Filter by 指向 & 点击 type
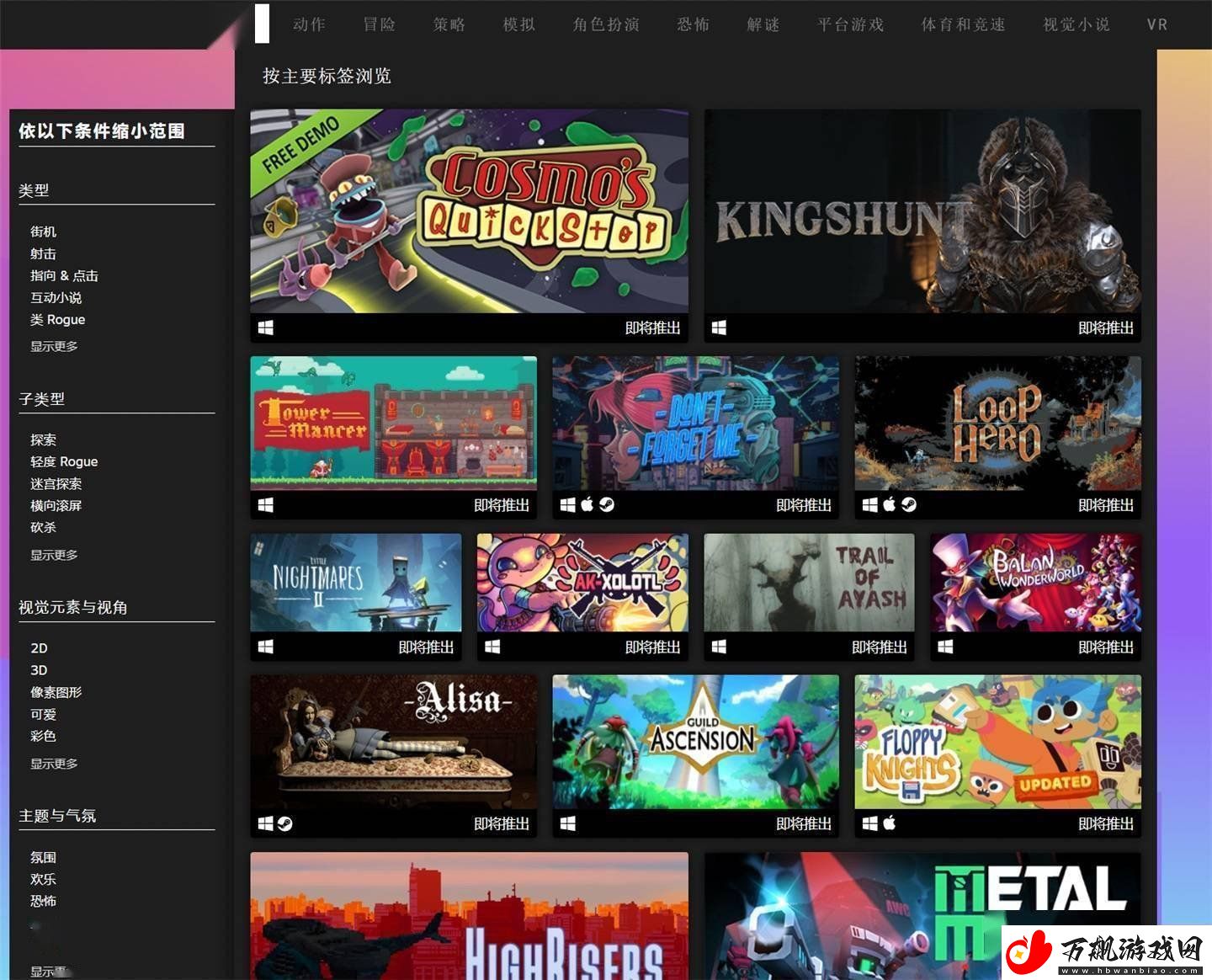The width and height of the screenshot is (1212, 980). [64, 275]
